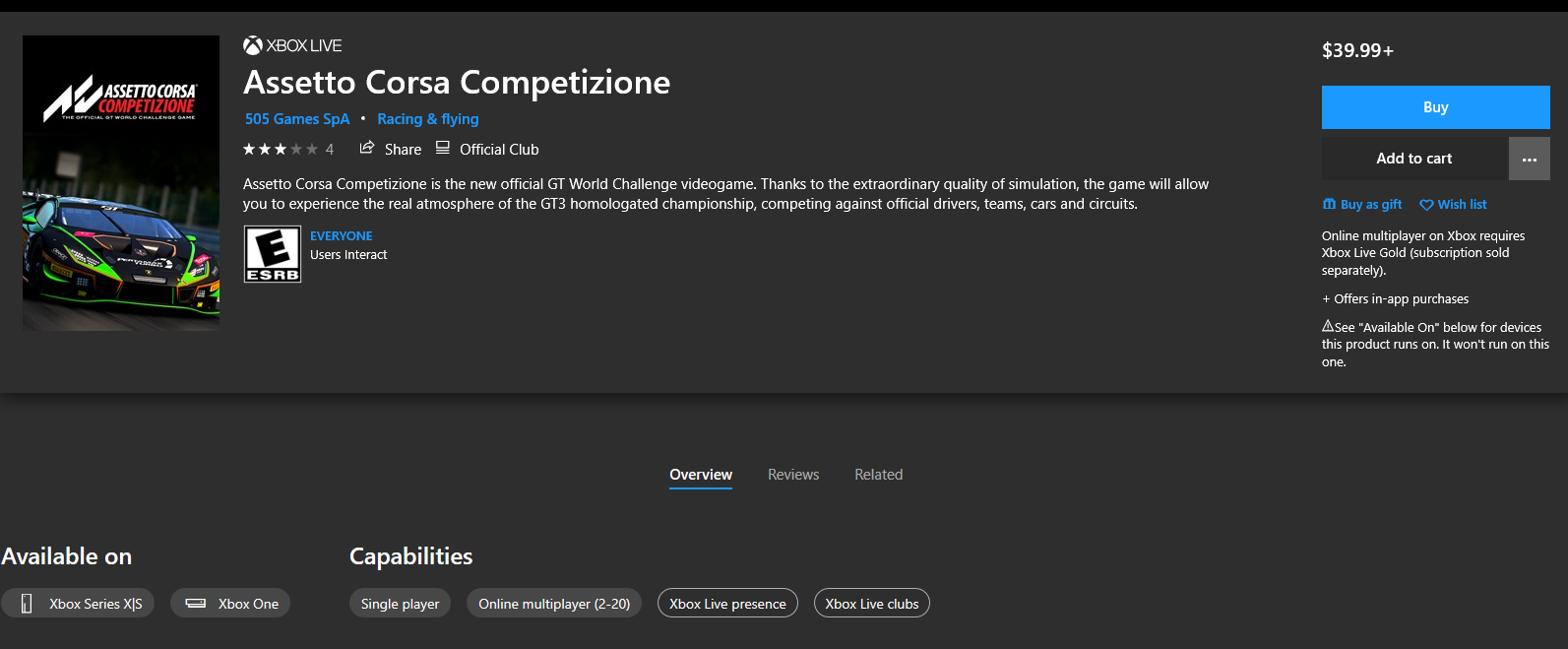Click the Wish list link text
1568x649 pixels.
(x=1462, y=205)
